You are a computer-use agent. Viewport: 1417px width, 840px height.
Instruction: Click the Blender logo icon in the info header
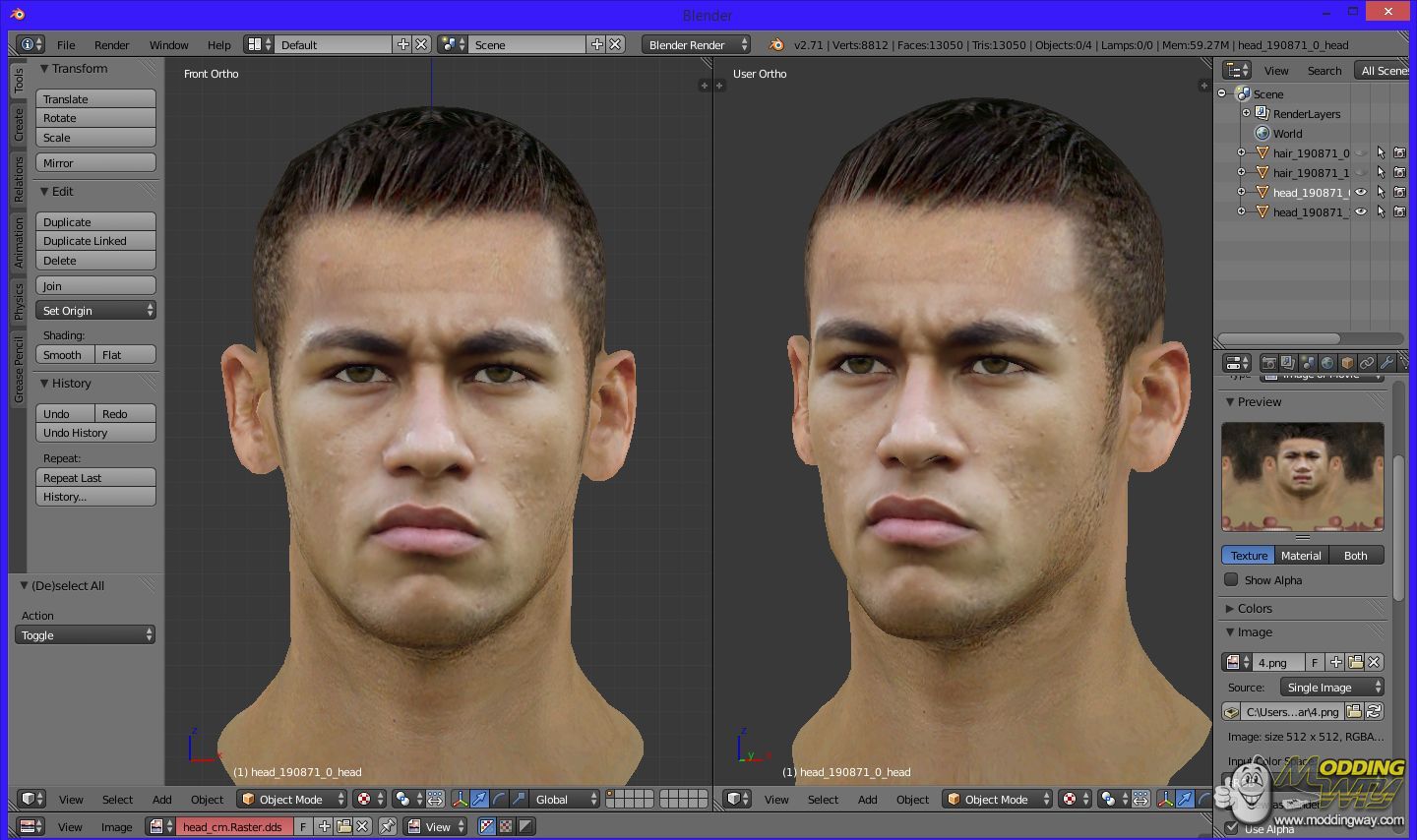pyautogui.click(x=776, y=44)
